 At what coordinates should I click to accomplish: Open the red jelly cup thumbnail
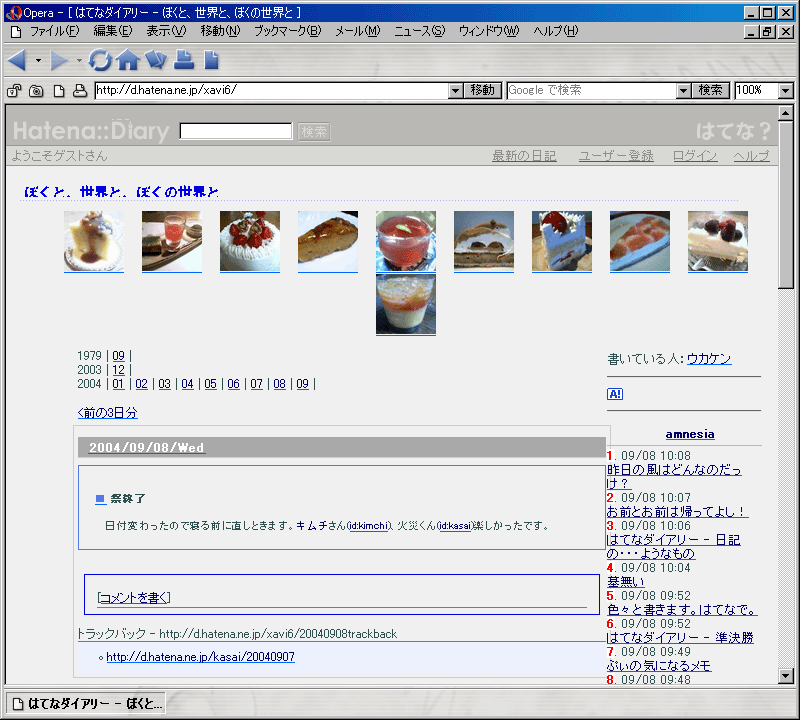point(406,241)
